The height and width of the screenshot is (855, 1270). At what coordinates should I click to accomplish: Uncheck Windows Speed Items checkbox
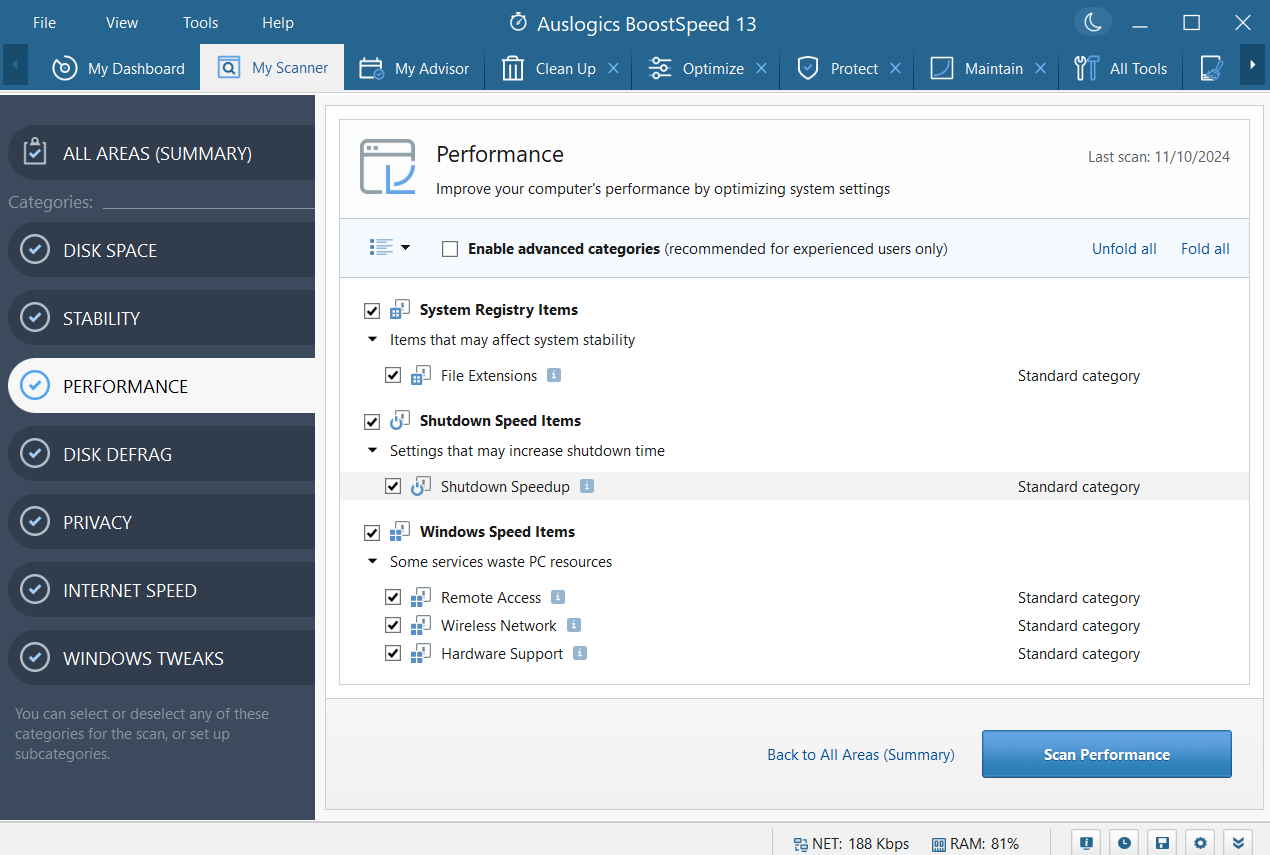tap(372, 533)
